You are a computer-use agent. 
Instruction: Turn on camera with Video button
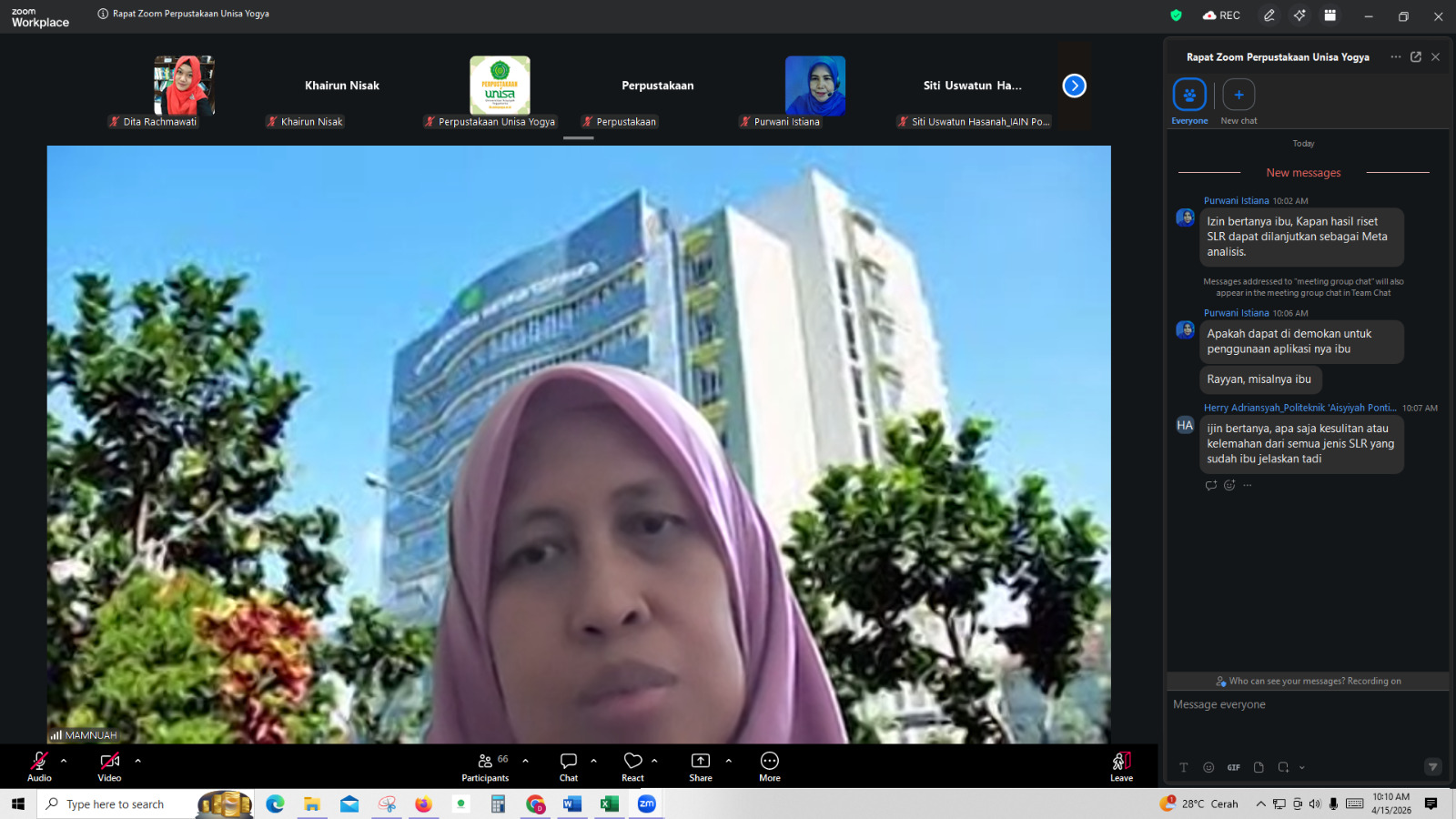pos(109,765)
